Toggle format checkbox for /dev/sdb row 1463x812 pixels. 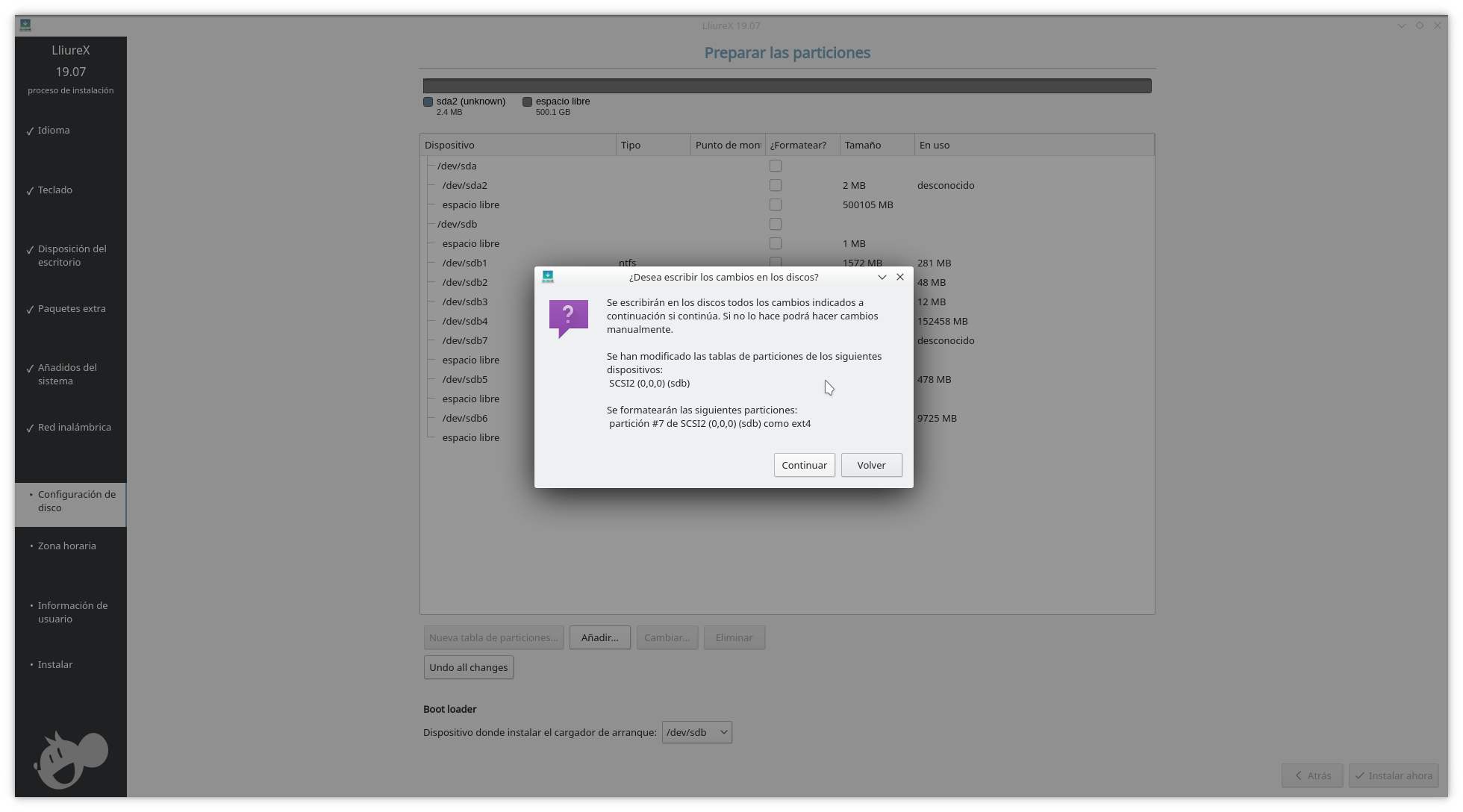pyautogui.click(x=776, y=224)
